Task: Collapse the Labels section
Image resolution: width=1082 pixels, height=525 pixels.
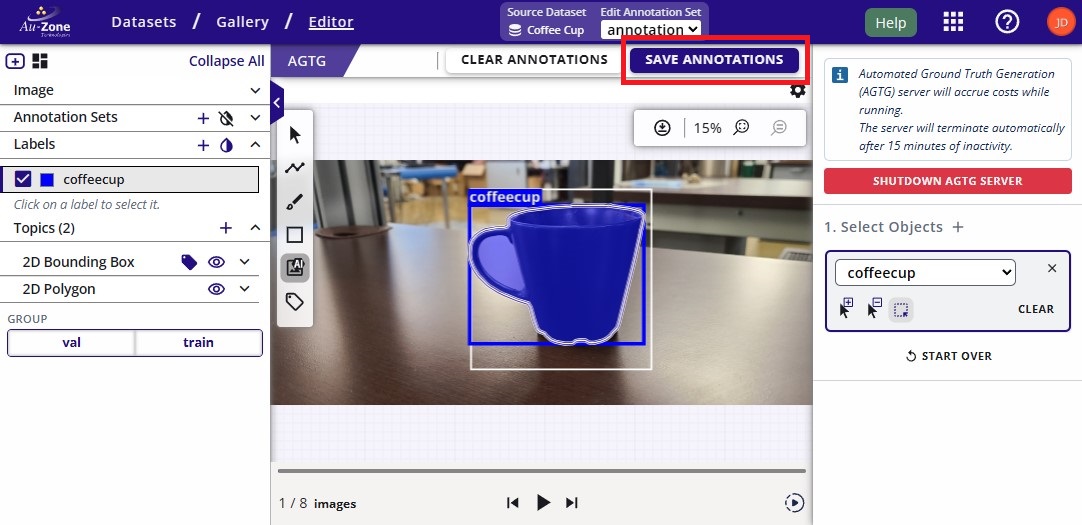Action: tap(255, 145)
